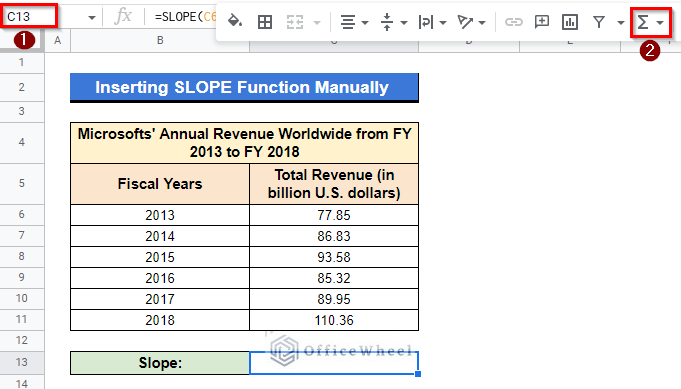Select row 6 header
Screen dimensions: 681x389
22,214
